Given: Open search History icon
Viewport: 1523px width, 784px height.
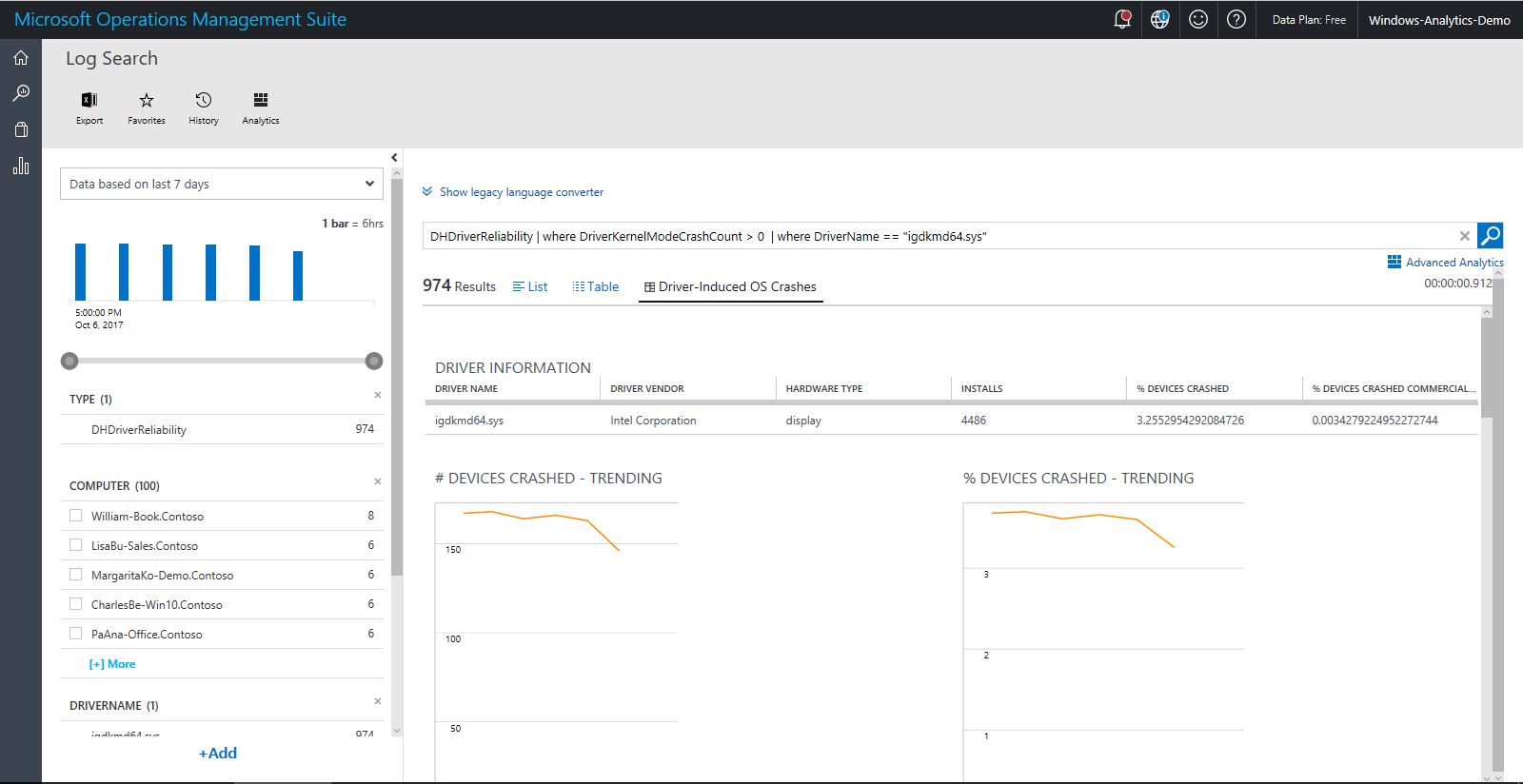Looking at the screenshot, I should click(x=204, y=101).
